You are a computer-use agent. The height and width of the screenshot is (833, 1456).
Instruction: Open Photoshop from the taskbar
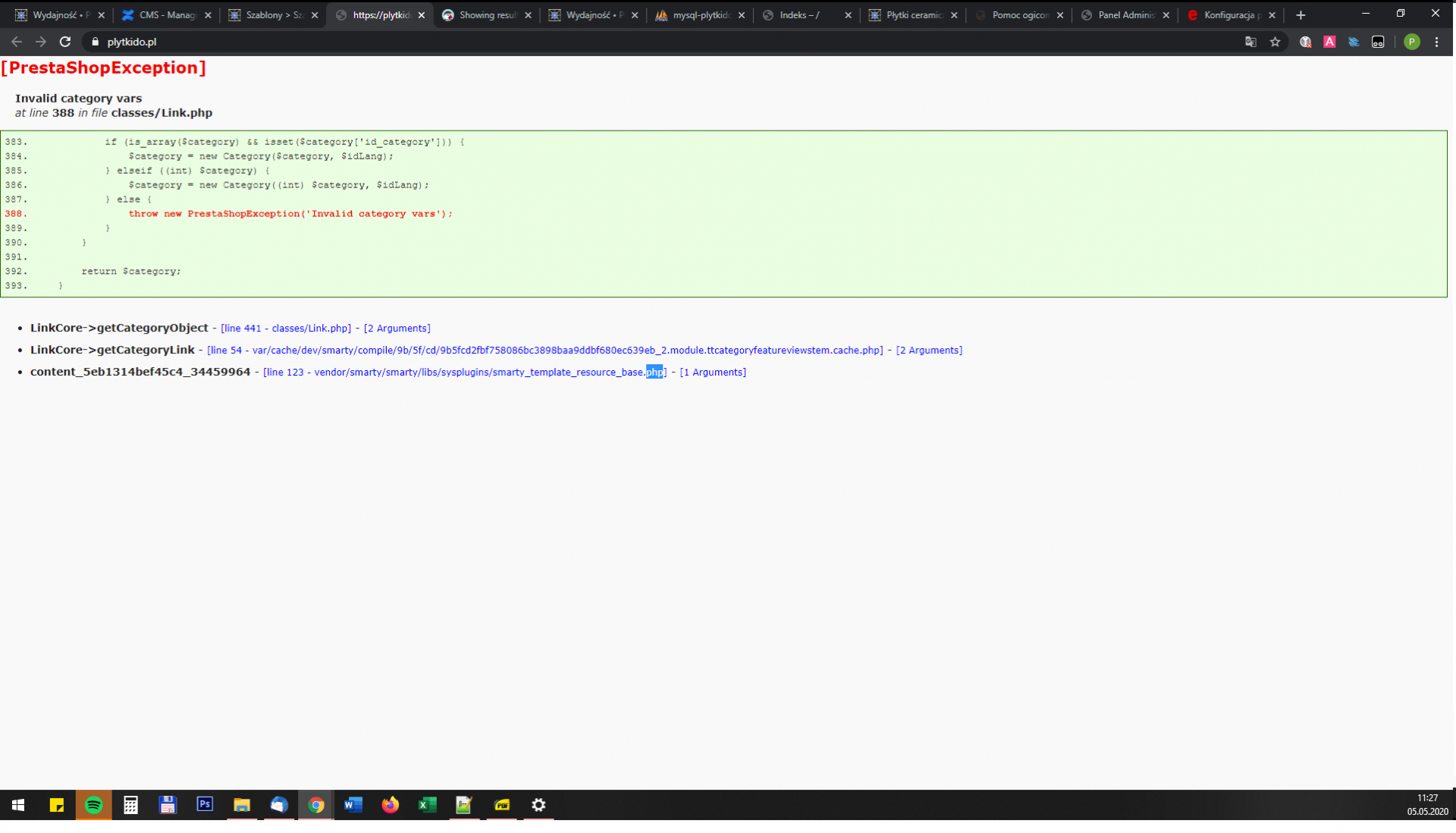205,805
